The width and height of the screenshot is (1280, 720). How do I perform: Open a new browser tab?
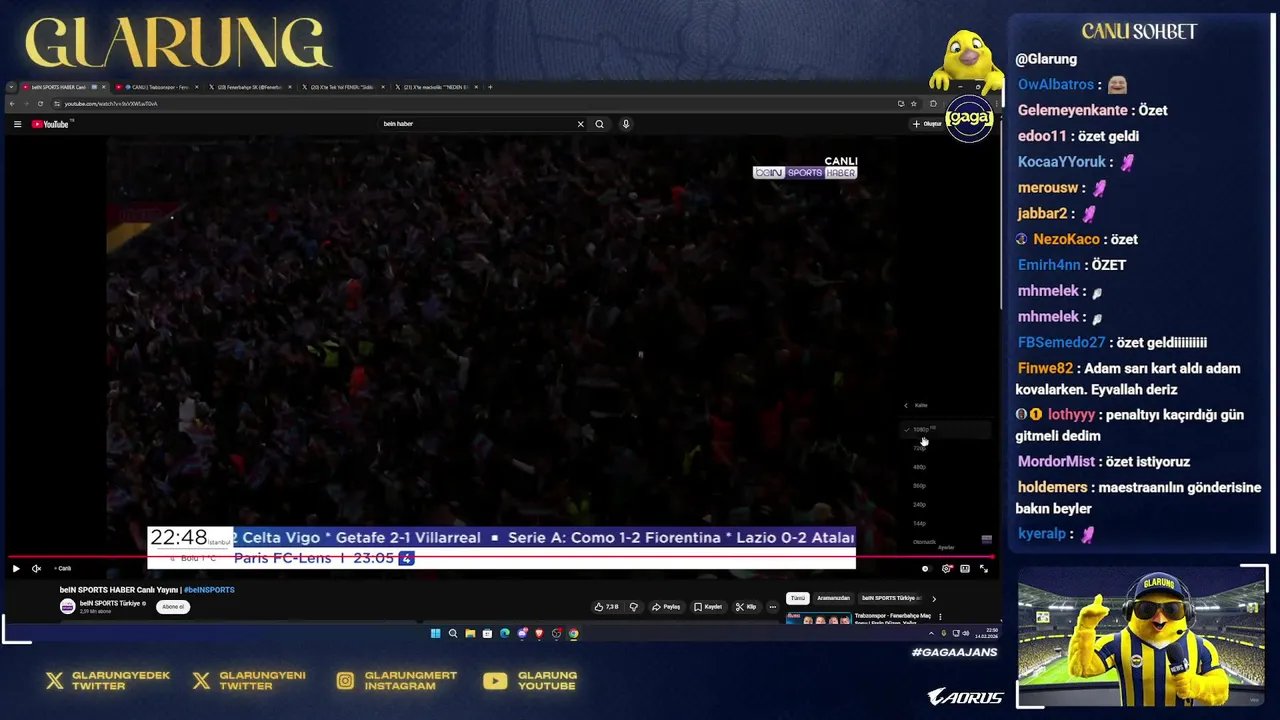490,87
